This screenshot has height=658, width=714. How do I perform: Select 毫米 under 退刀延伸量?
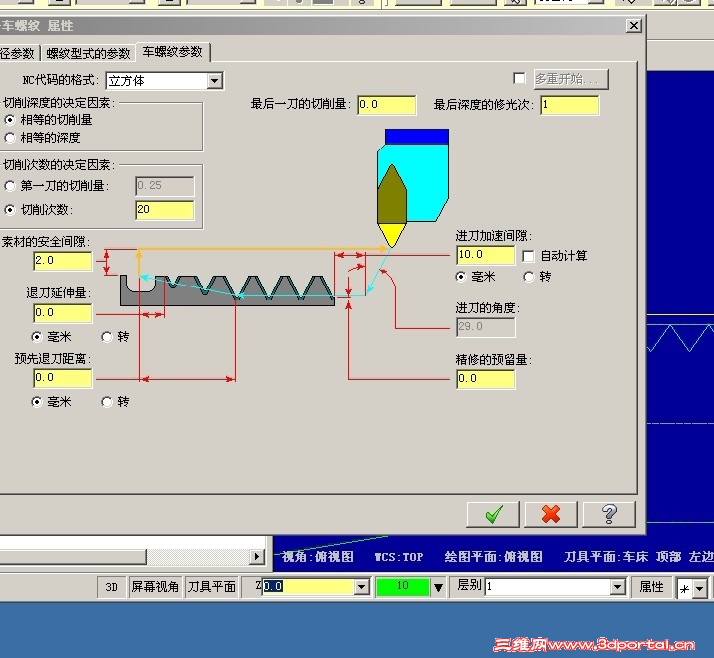click(x=37, y=337)
